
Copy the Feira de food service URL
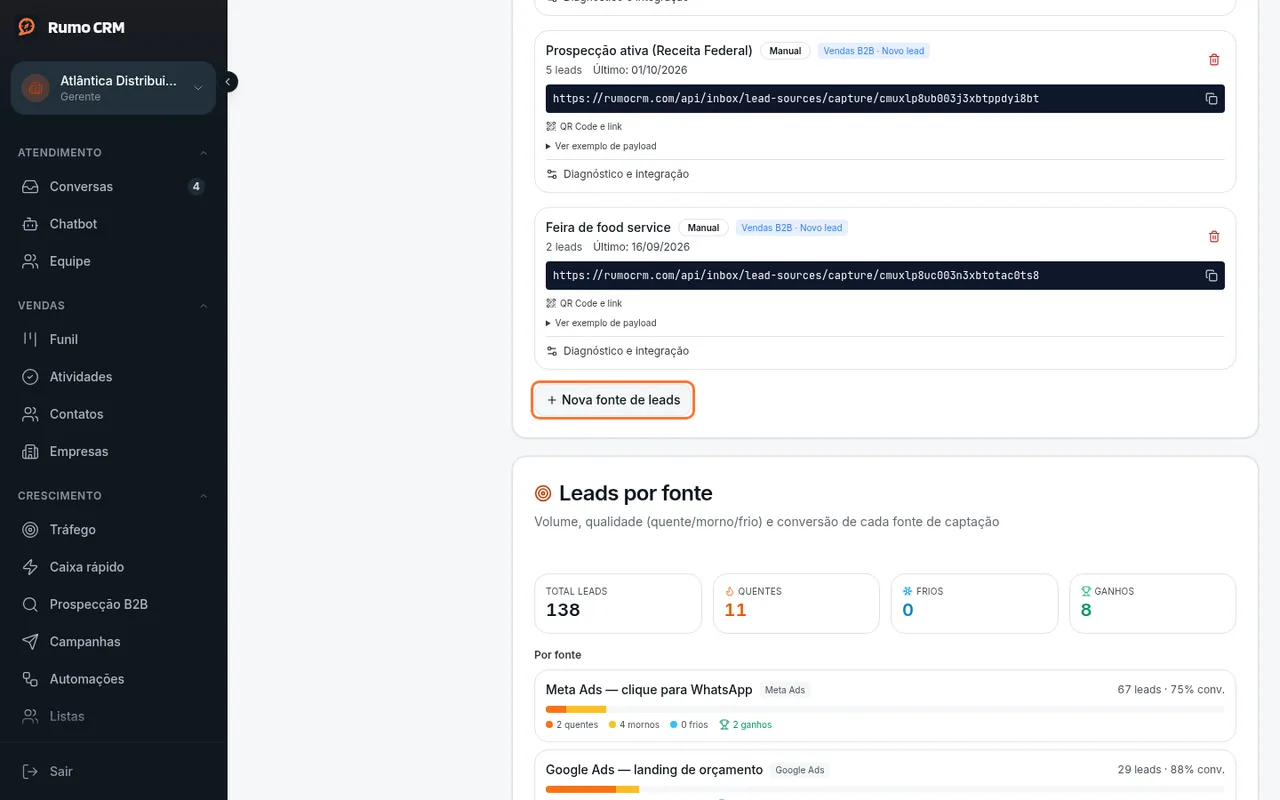[1211, 276]
